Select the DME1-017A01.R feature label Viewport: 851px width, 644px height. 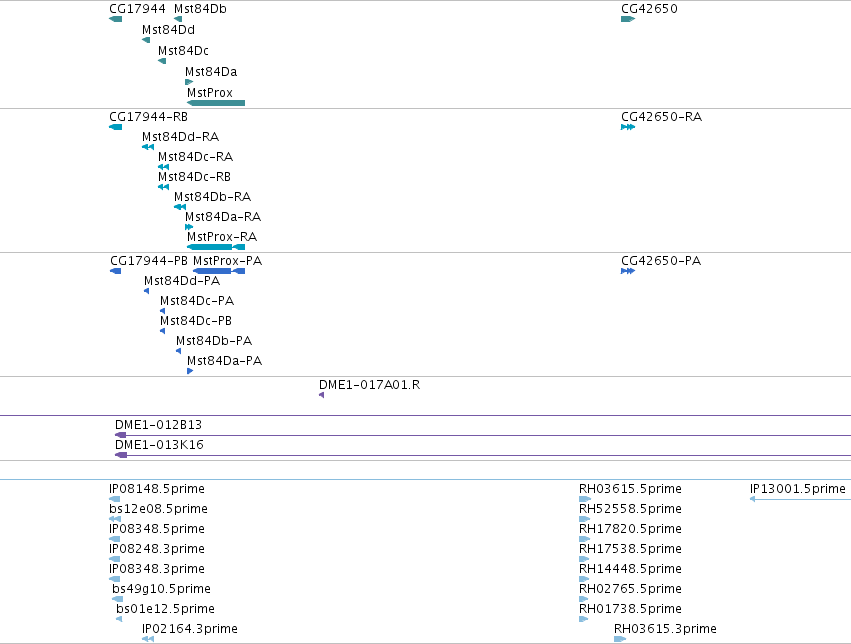(370, 385)
